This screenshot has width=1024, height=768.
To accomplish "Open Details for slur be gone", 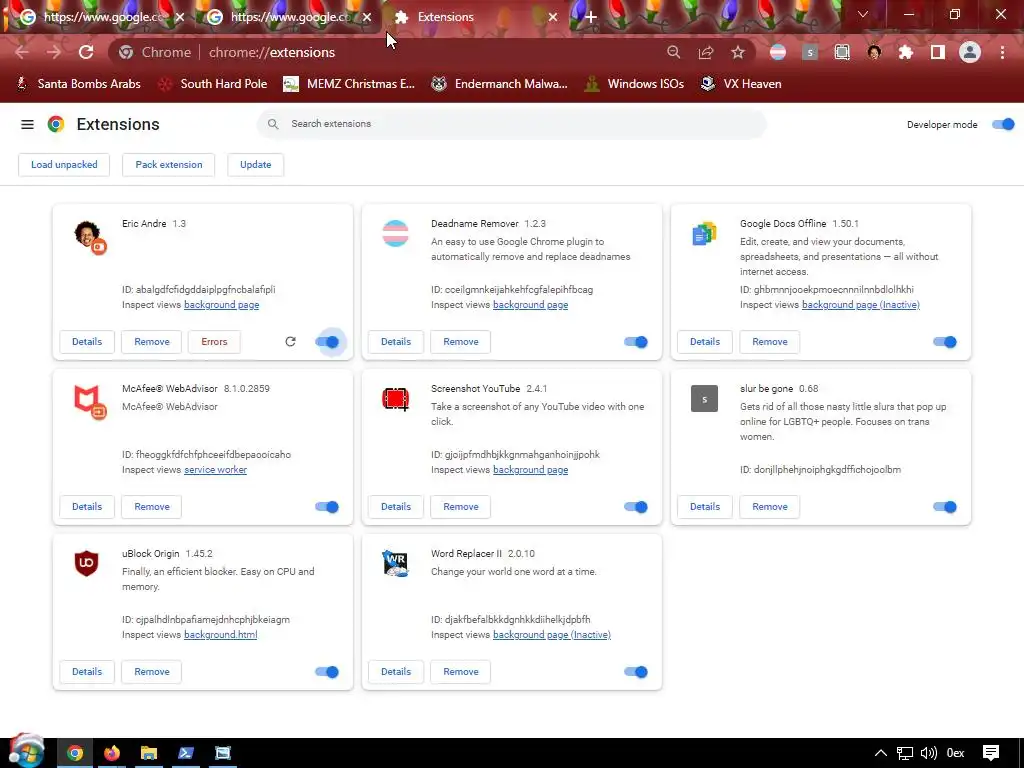I will [x=705, y=507].
